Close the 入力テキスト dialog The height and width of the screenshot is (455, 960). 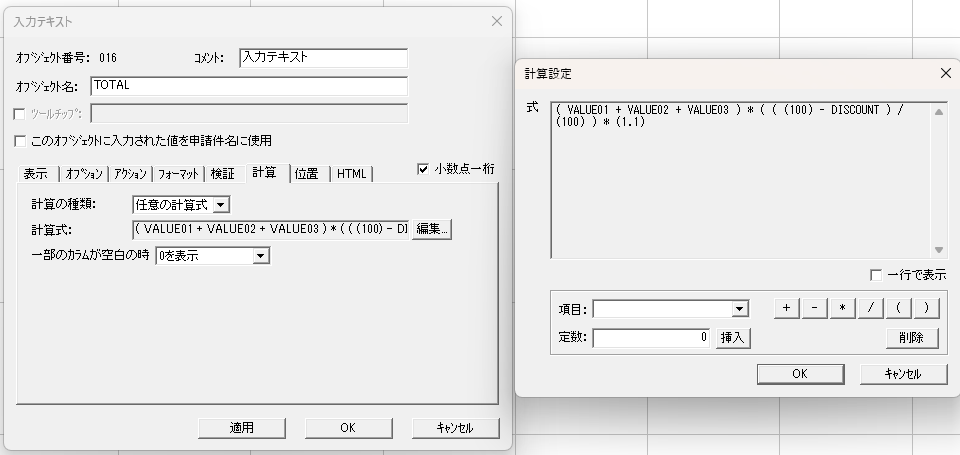[497, 21]
